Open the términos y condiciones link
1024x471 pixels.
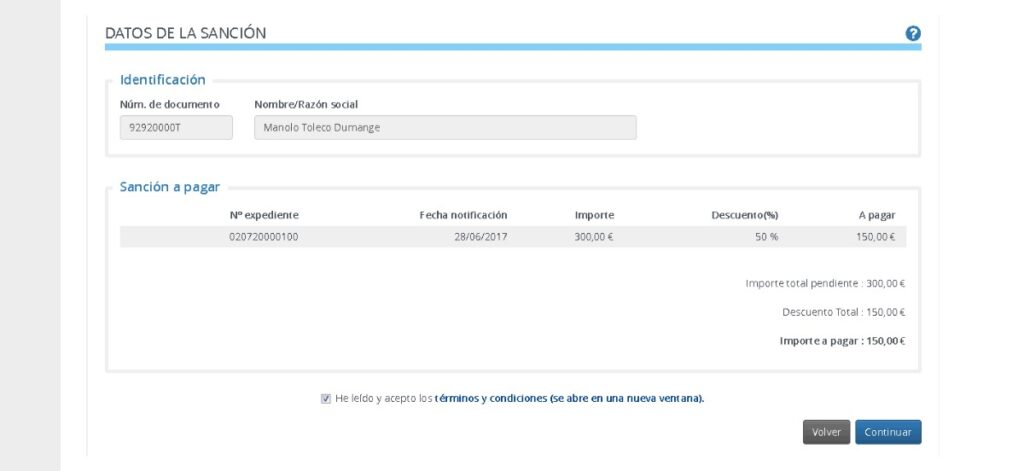(x=569, y=398)
